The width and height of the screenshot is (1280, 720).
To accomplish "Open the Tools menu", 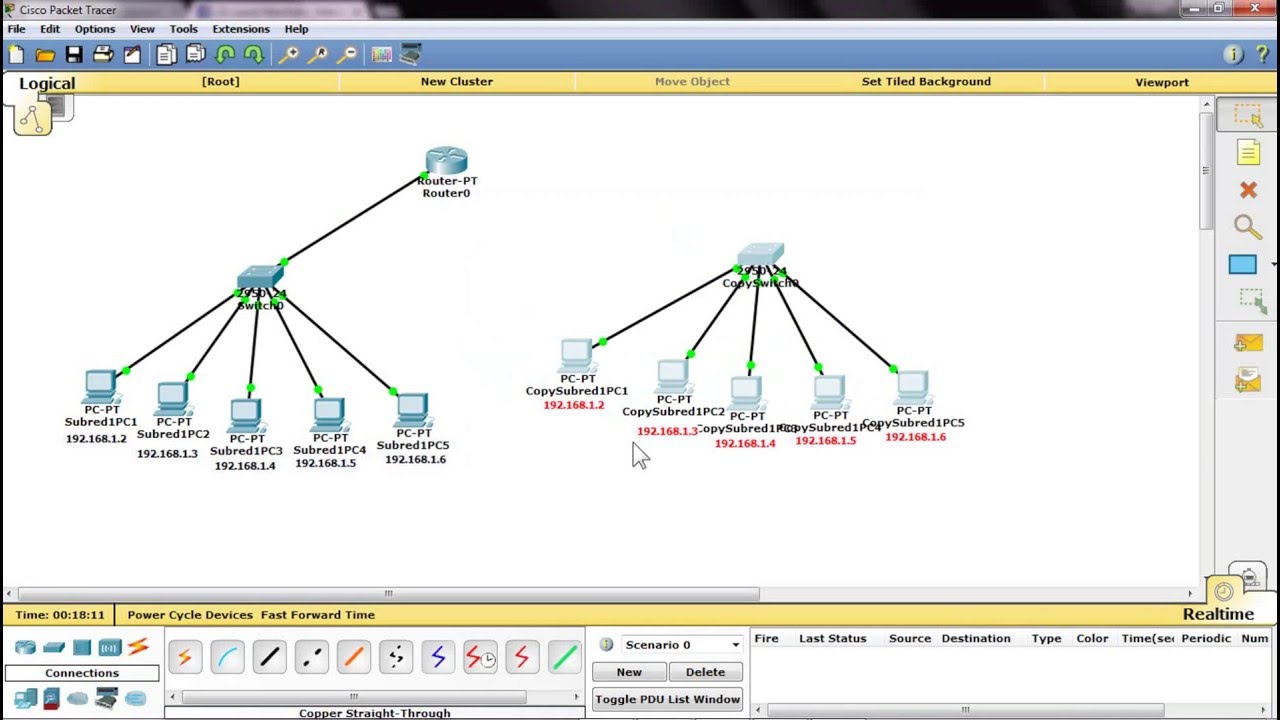I will pyautogui.click(x=183, y=29).
